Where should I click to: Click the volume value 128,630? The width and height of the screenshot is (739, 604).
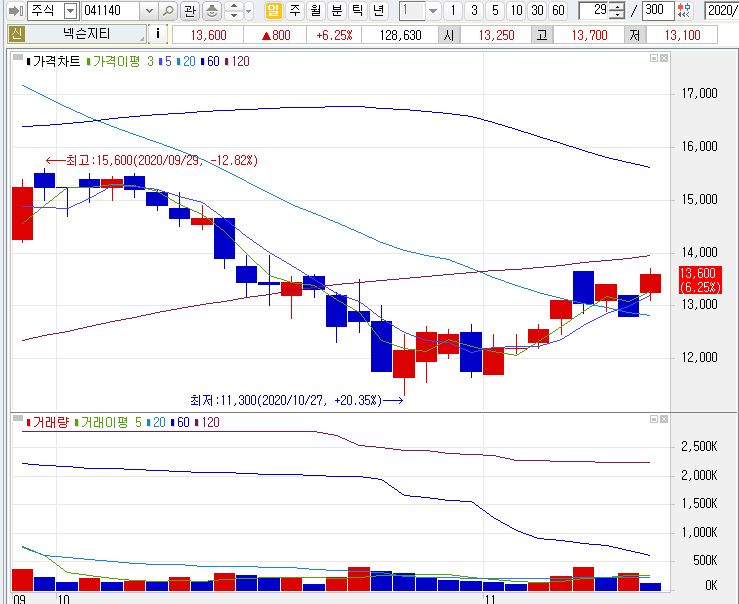[x=400, y=35]
